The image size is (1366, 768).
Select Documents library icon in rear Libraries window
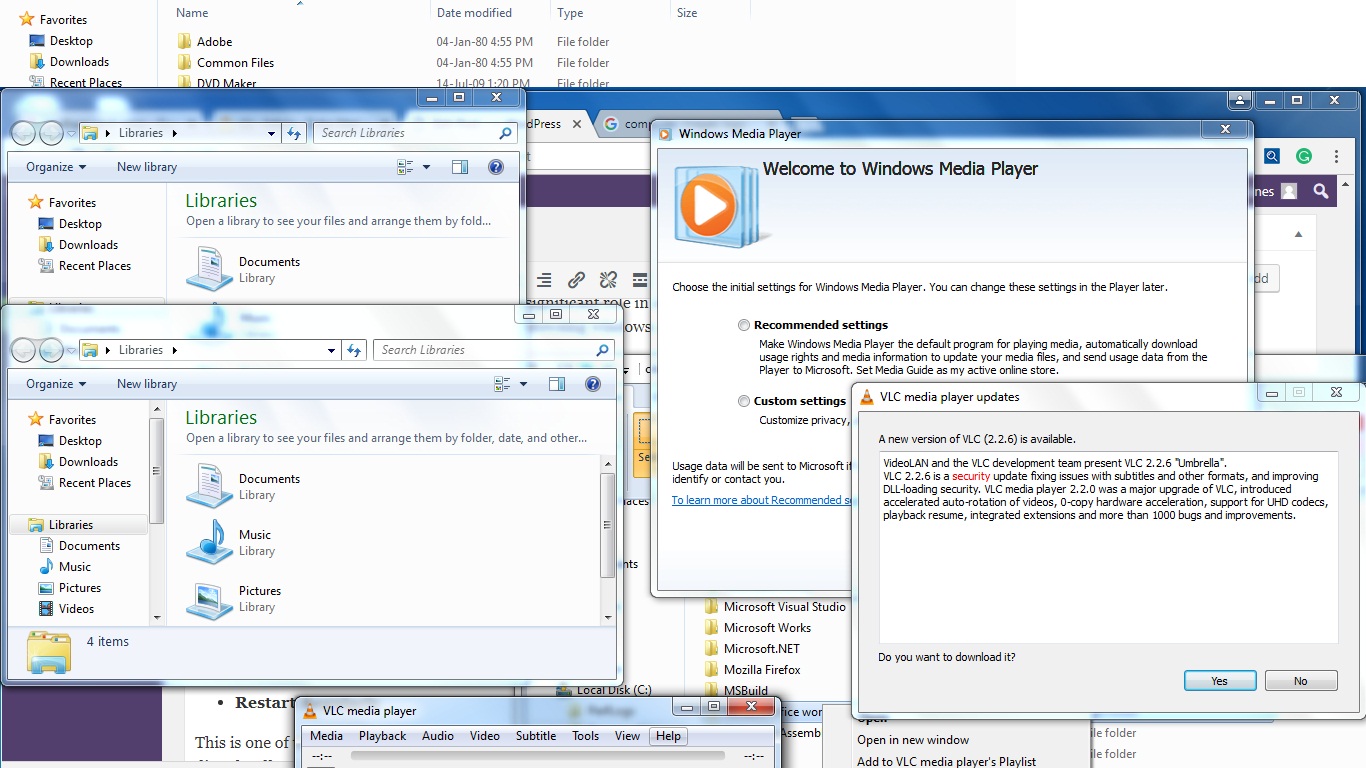point(210,269)
